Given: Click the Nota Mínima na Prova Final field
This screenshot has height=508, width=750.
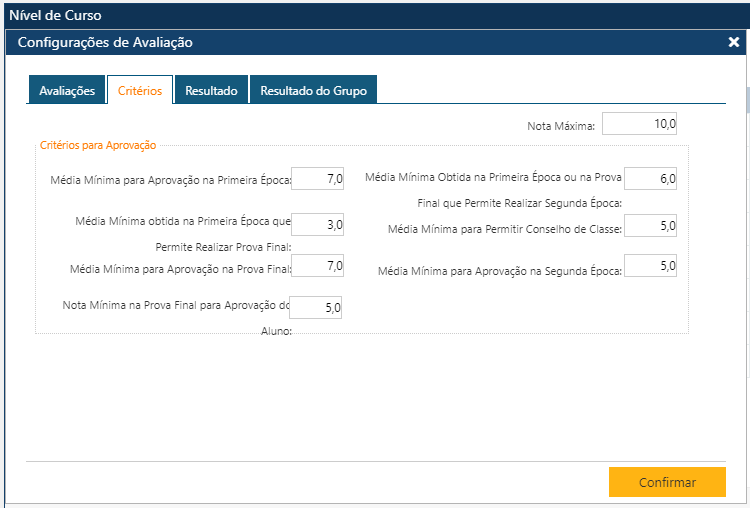Looking at the screenshot, I should pos(317,308).
